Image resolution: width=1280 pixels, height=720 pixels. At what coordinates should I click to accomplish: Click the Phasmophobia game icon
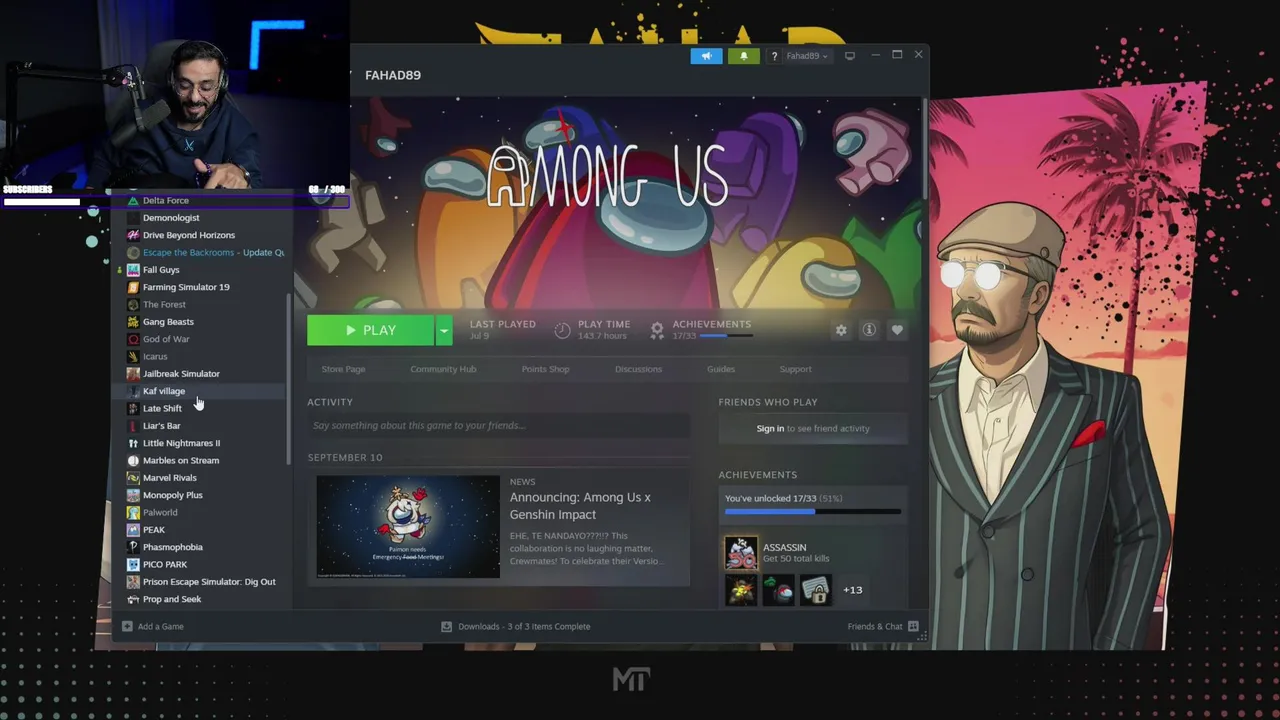pos(133,547)
